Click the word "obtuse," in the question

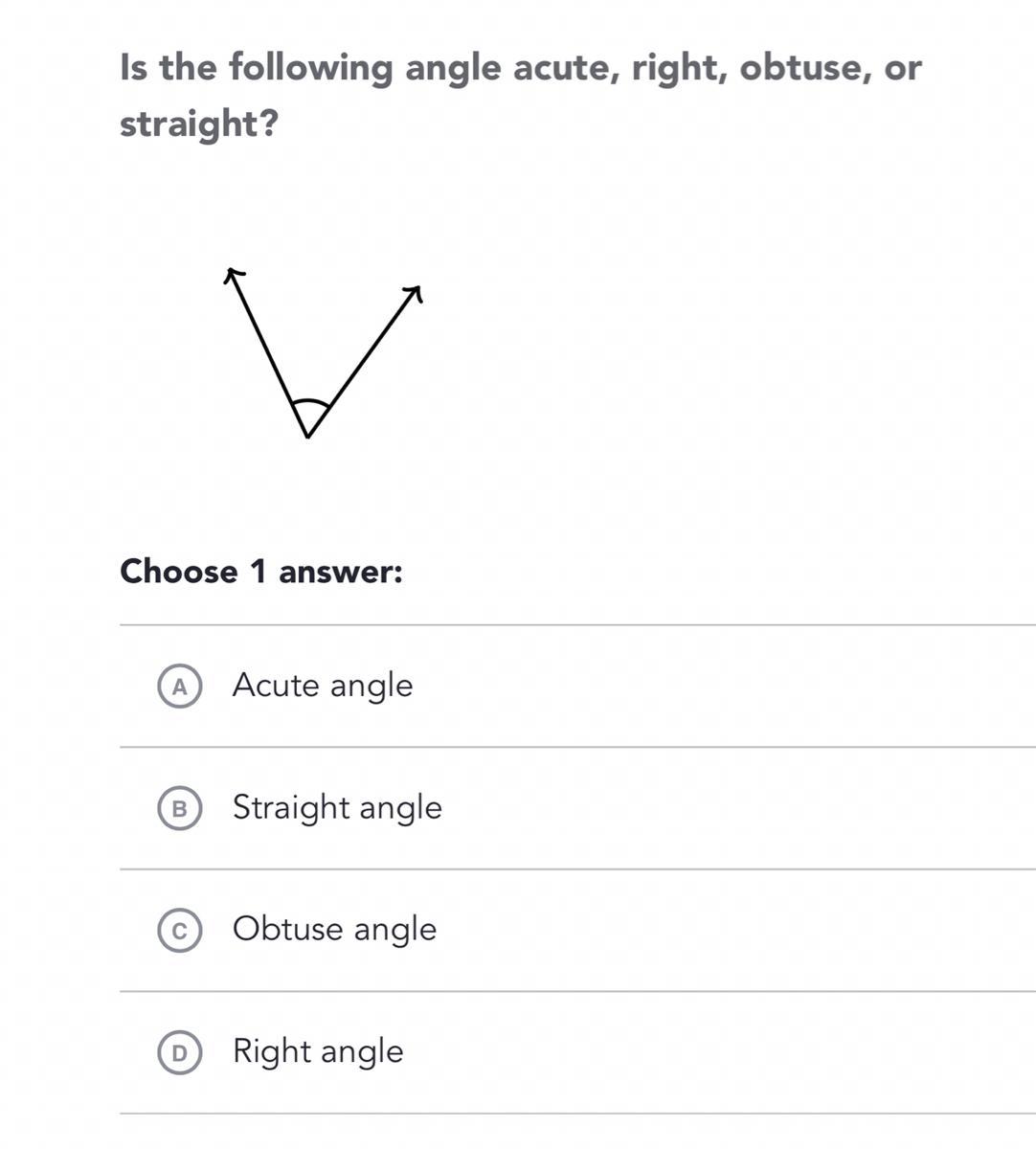(806, 68)
